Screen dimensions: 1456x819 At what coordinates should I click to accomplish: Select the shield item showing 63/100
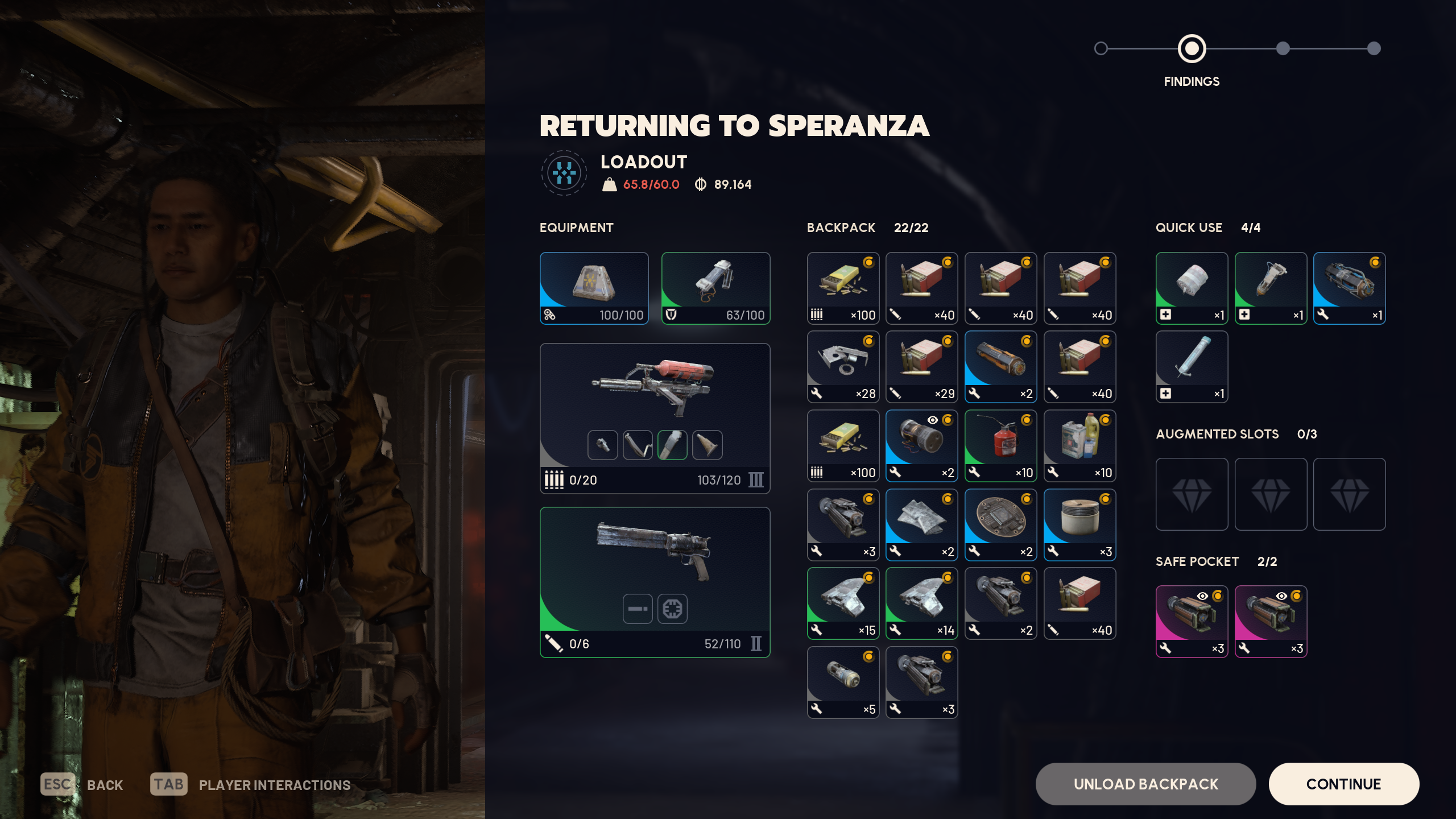tap(715, 288)
